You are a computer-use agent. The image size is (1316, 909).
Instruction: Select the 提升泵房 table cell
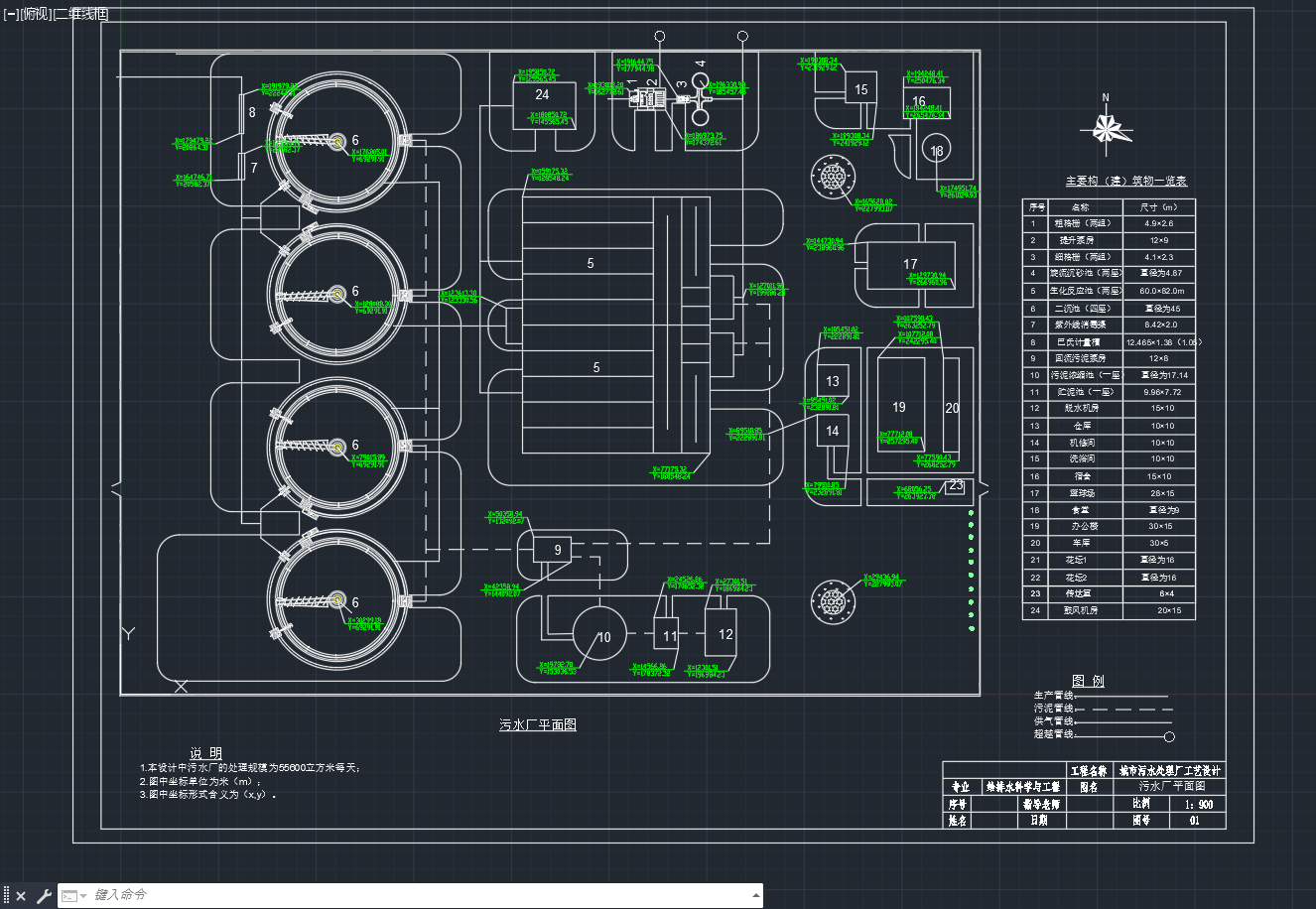tap(1084, 240)
